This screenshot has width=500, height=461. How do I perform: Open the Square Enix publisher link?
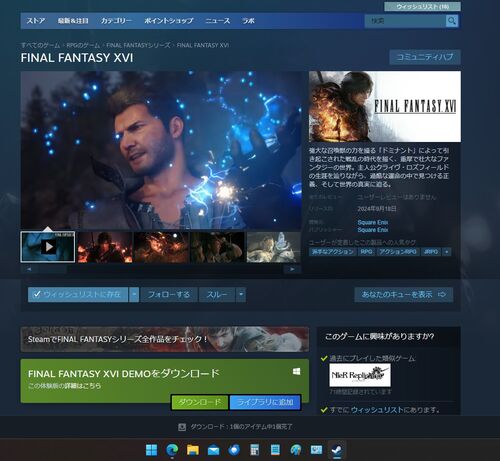click(x=373, y=230)
